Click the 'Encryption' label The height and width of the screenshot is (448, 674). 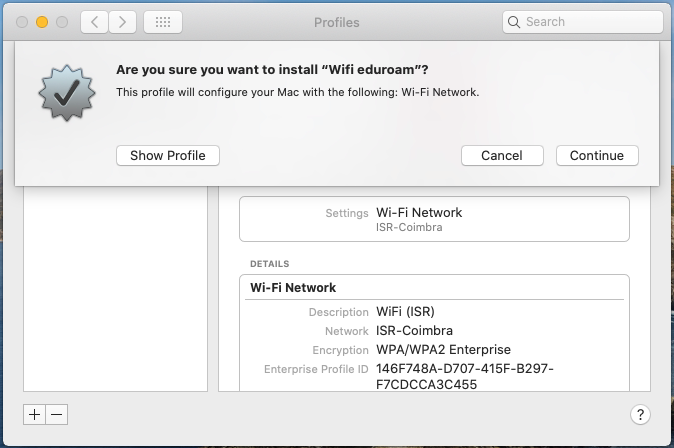click(340, 350)
